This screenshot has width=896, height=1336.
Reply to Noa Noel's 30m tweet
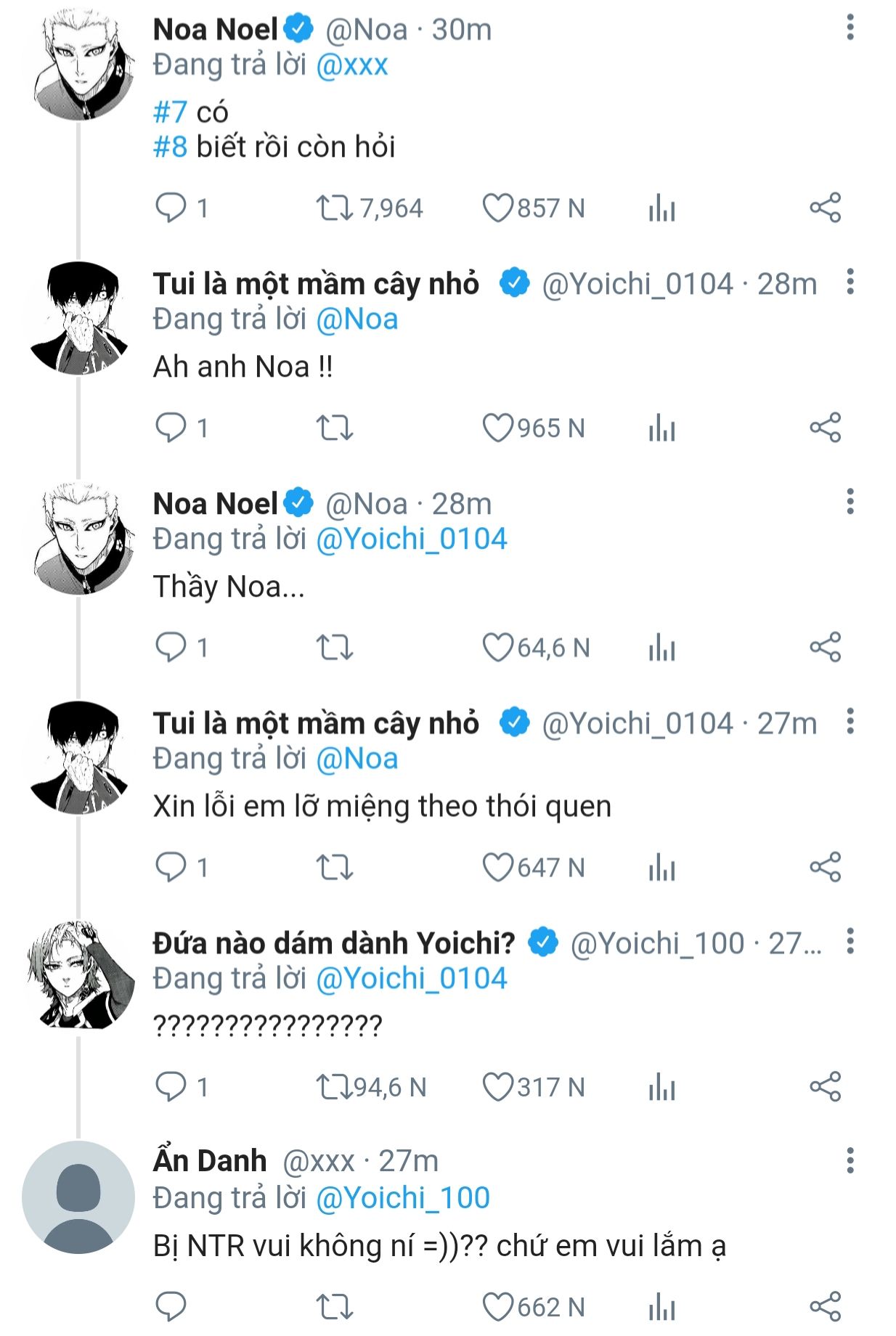(171, 208)
